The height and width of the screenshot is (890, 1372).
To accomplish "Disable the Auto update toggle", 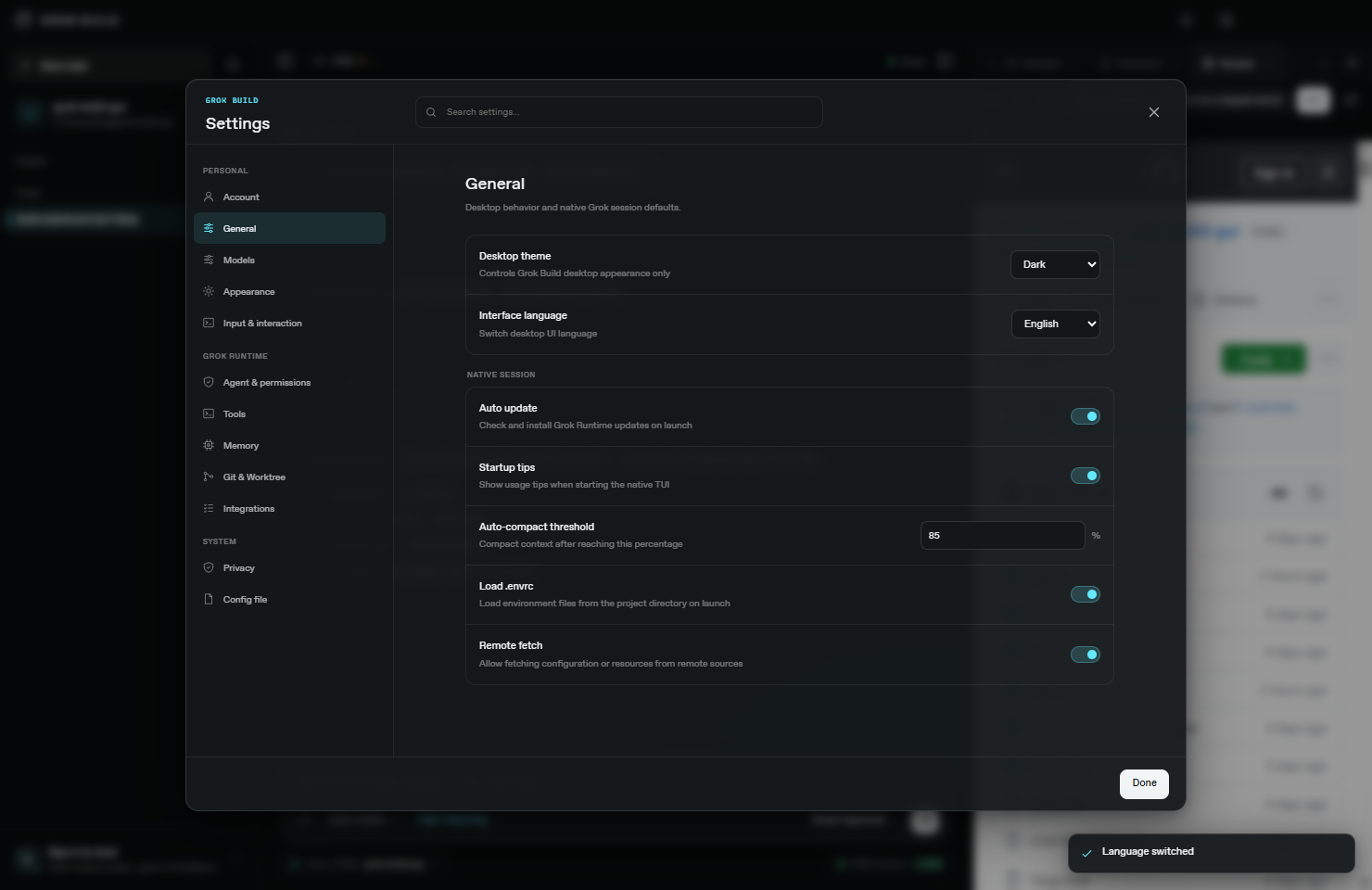I will click(x=1086, y=416).
